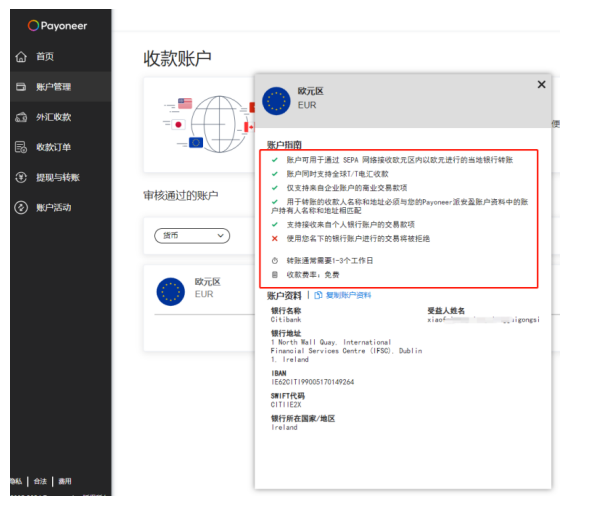The width and height of the screenshot is (589, 506).
Task: Click the globe illustration banner
Action: (209, 124)
